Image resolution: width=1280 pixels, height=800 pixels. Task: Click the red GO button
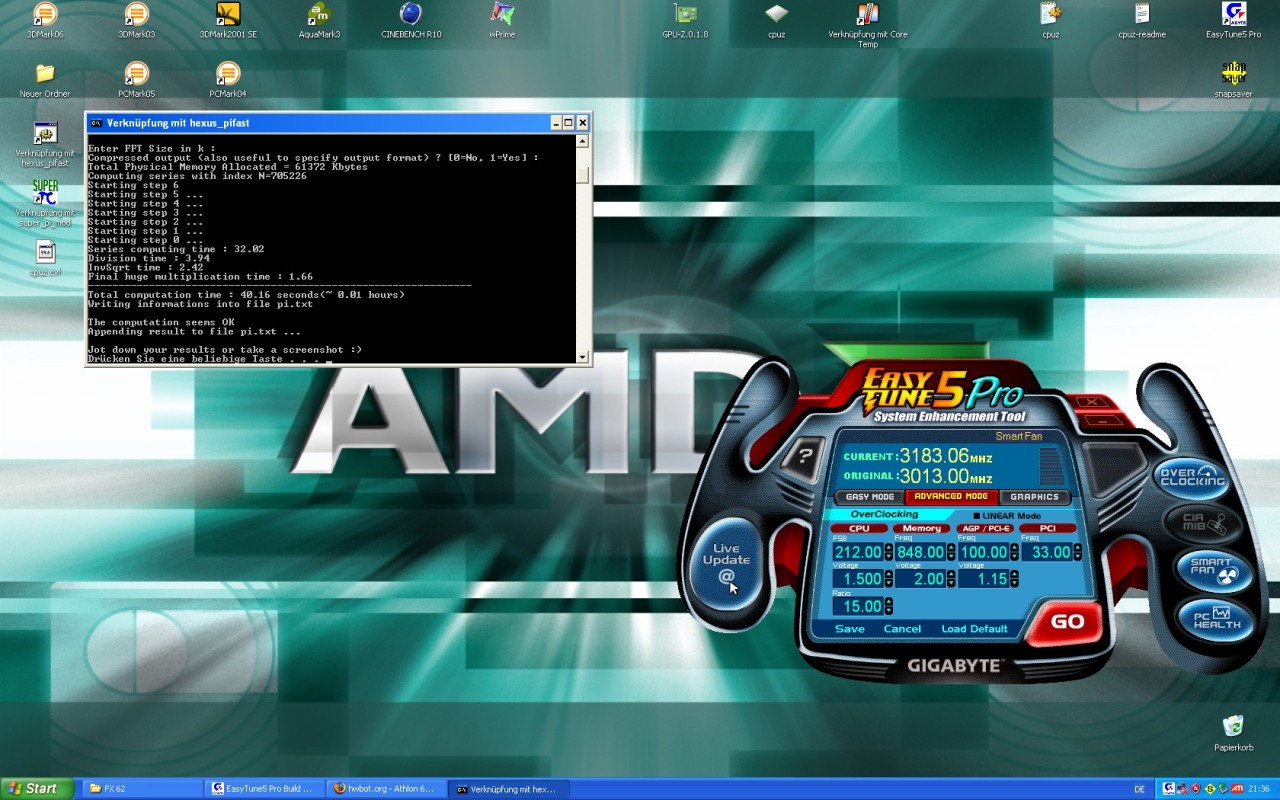point(1066,622)
